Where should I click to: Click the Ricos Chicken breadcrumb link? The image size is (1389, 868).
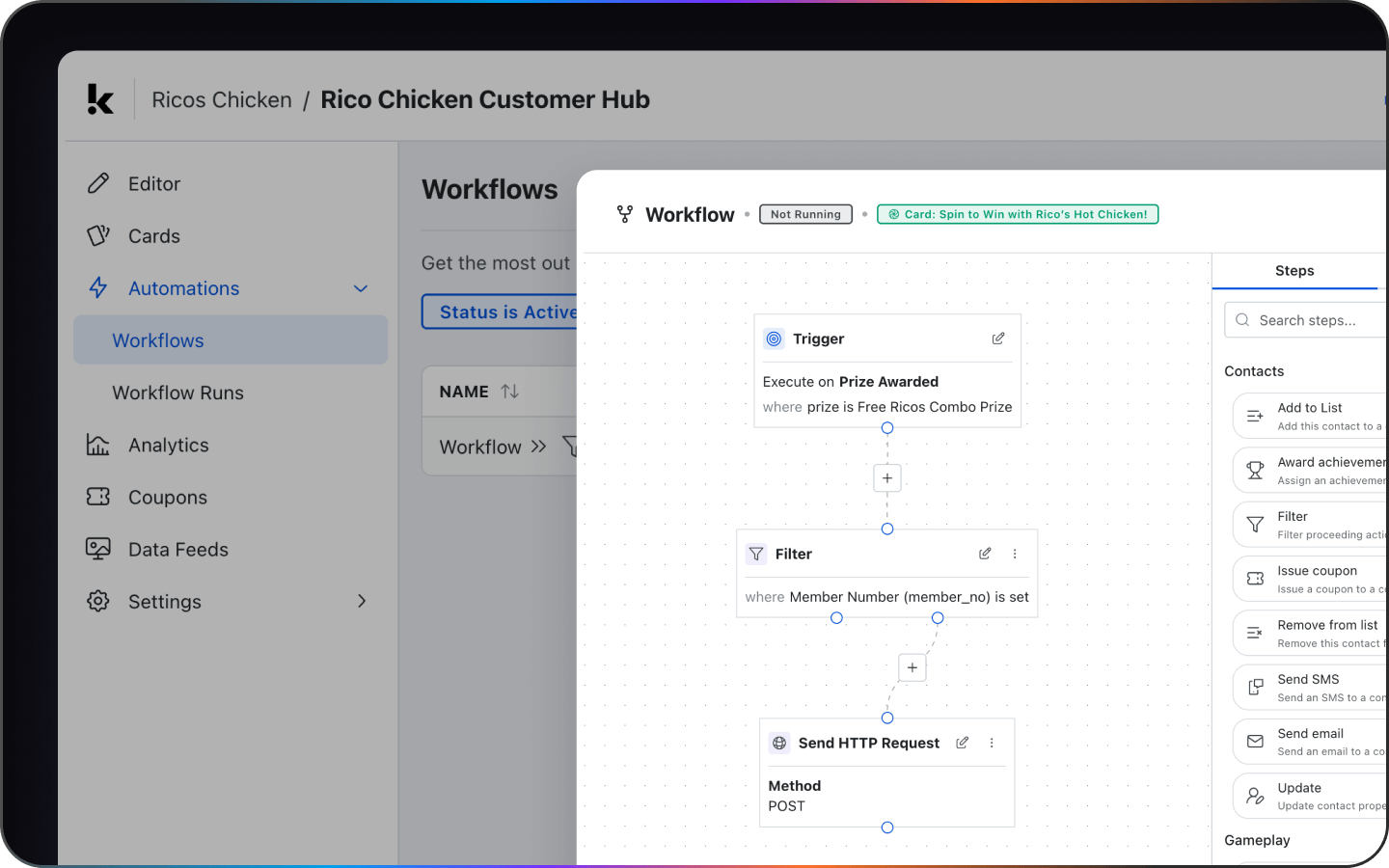(x=222, y=99)
